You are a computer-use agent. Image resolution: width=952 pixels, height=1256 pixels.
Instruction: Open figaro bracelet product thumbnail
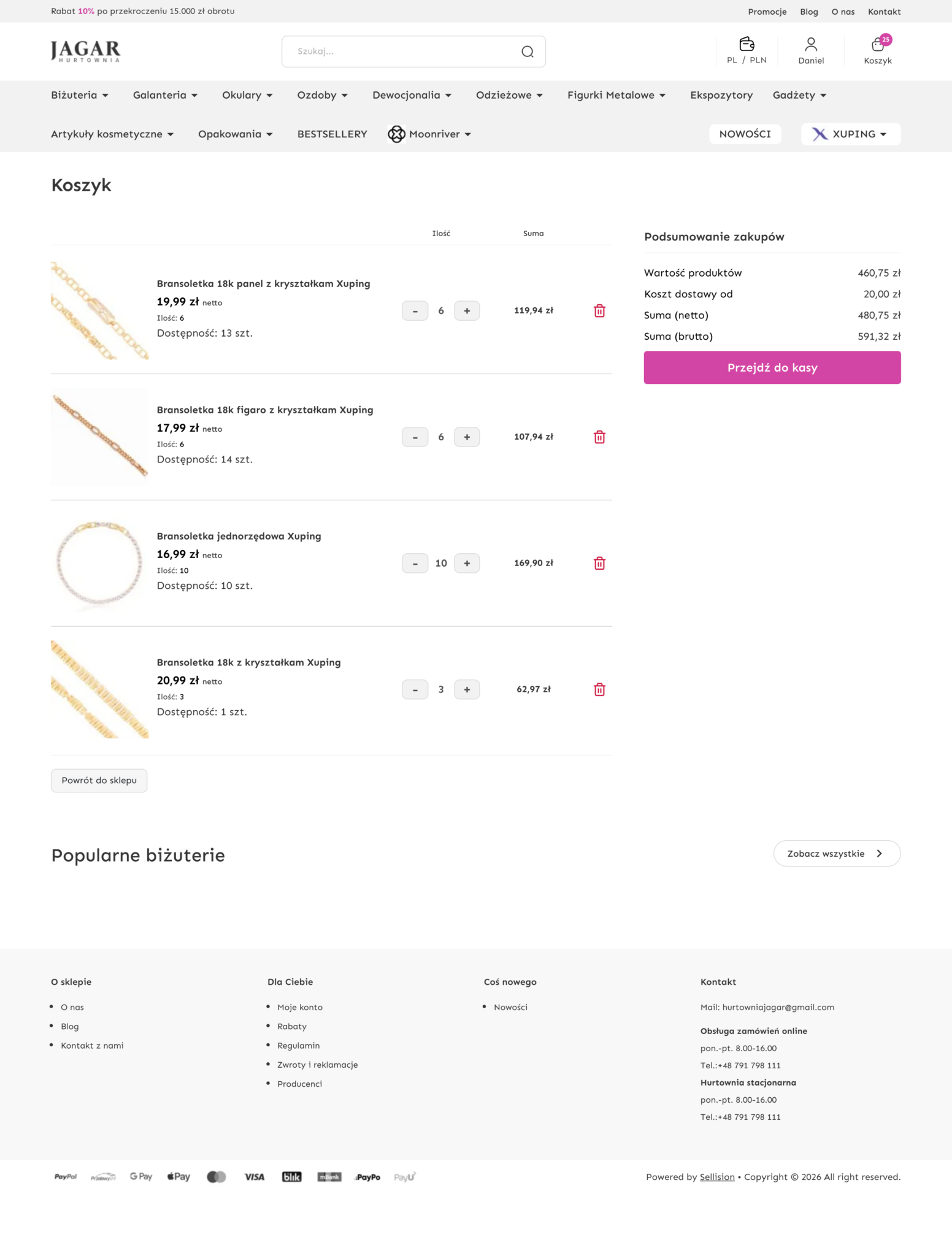[x=100, y=437]
